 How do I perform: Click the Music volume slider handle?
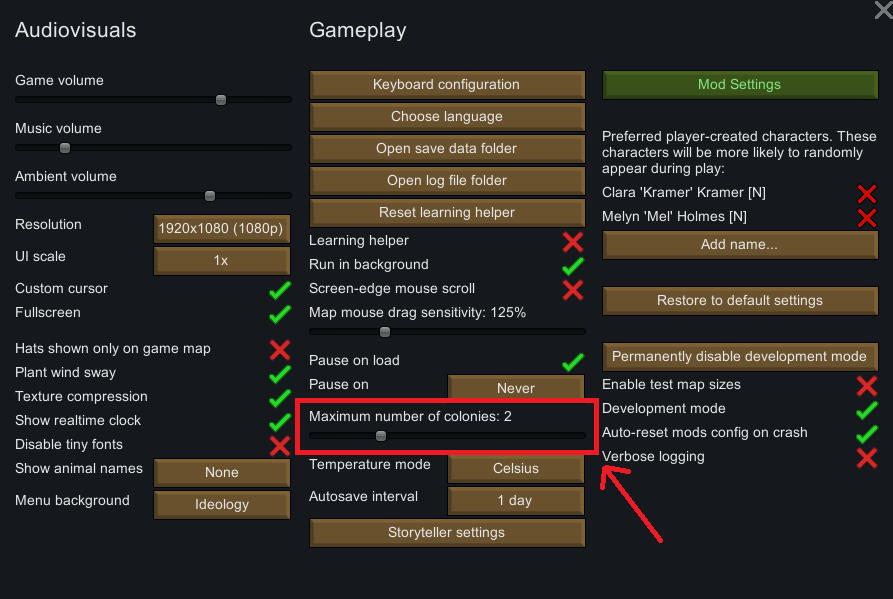coord(65,148)
